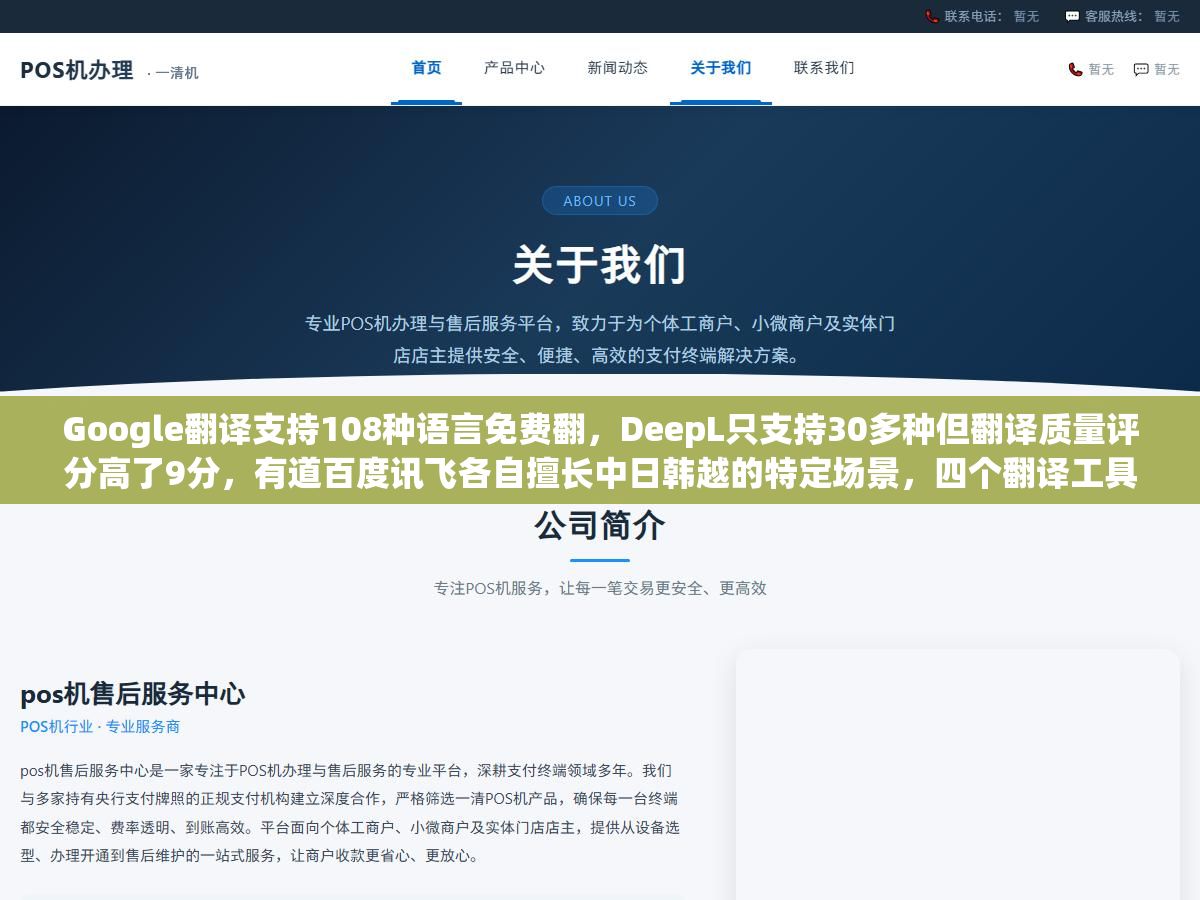The height and width of the screenshot is (900, 1200).
Task: Click the Google翻译 overlay banner text
Action: tap(600, 450)
